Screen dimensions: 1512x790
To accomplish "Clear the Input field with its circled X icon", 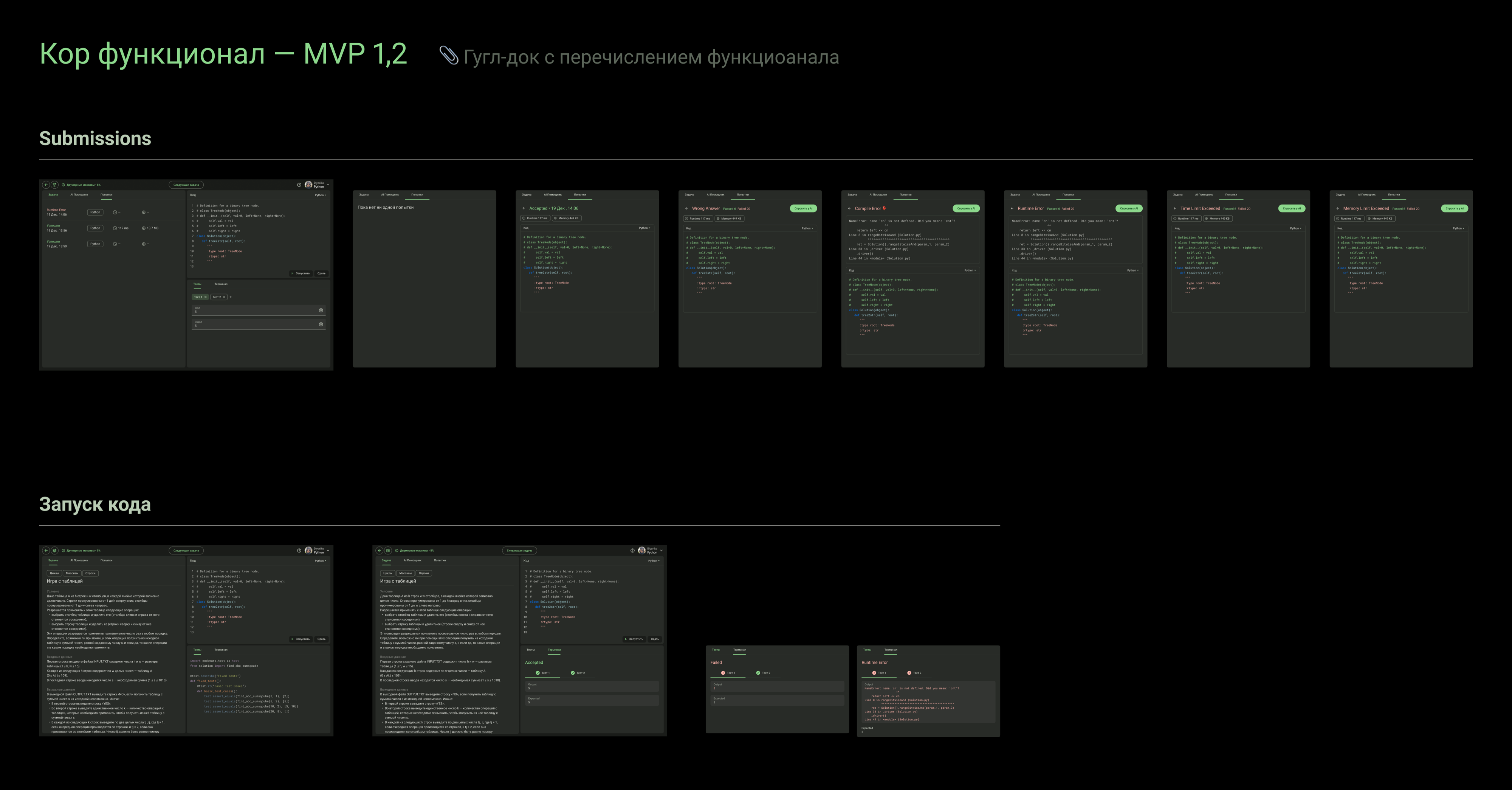I will (321, 310).
